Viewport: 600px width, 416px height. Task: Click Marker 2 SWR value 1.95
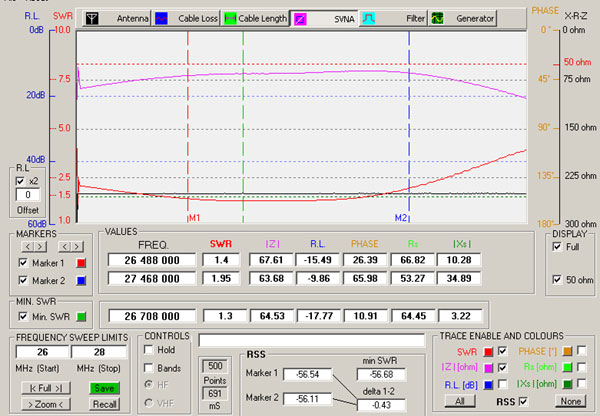221,278
